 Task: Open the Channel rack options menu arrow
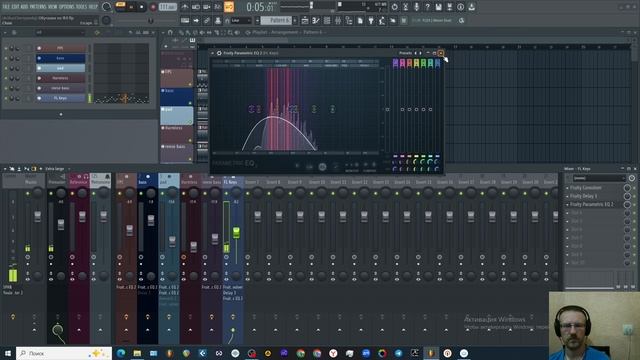[5, 32]
